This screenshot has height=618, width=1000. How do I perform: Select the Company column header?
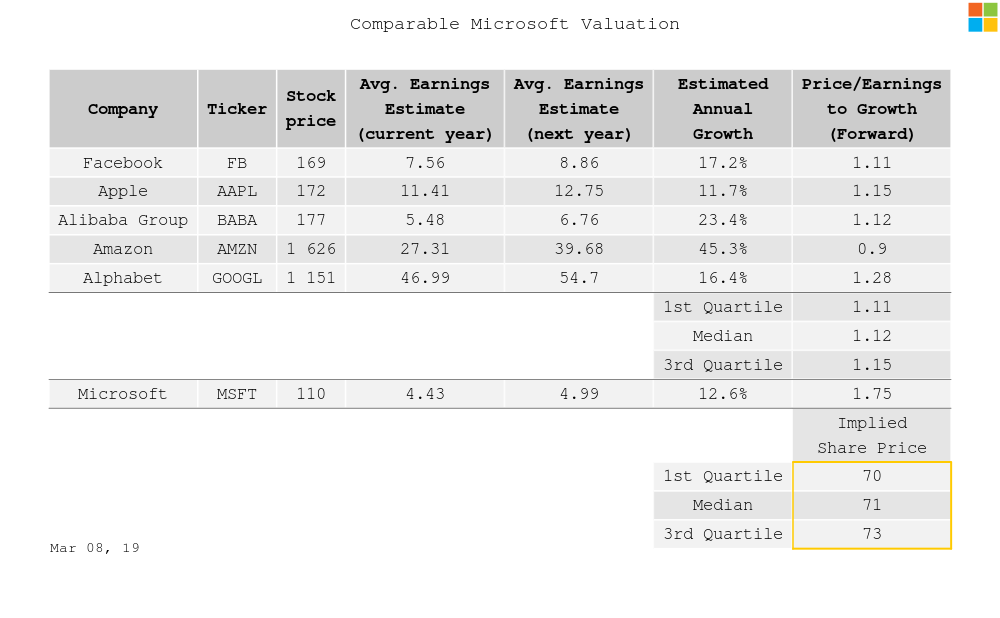point(123,109)
